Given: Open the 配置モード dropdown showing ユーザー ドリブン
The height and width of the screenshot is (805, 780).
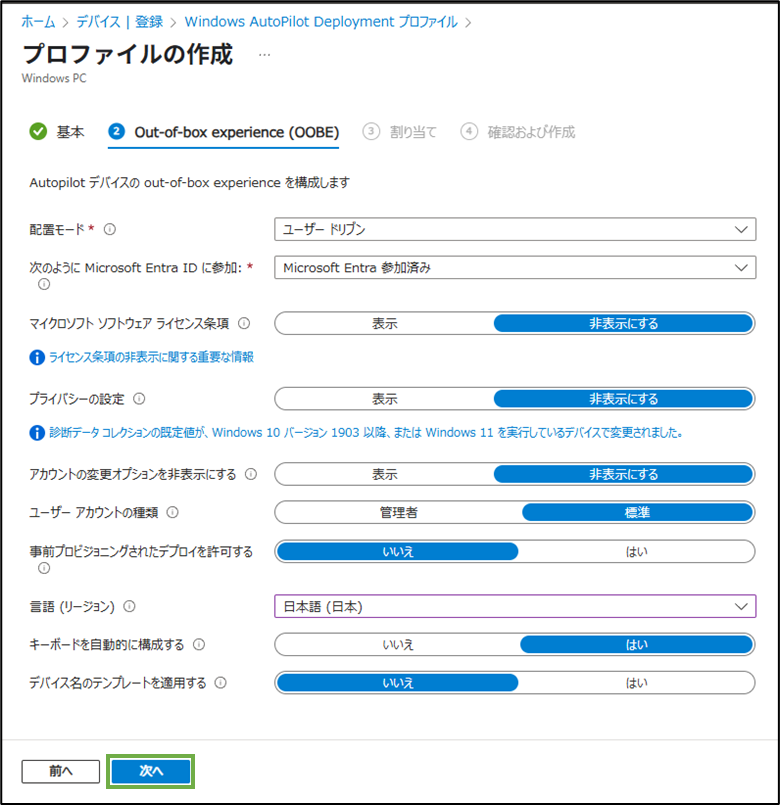Looking at the screenshot, I should [x=515, y=229].
